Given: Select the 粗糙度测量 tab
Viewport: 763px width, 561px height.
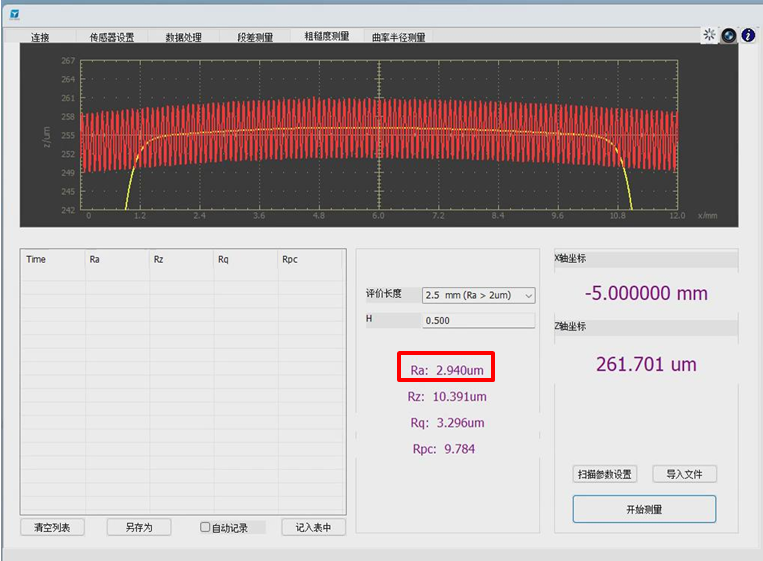Looking at the screenshot, I should pyautogui.click(x=327, y=37).
